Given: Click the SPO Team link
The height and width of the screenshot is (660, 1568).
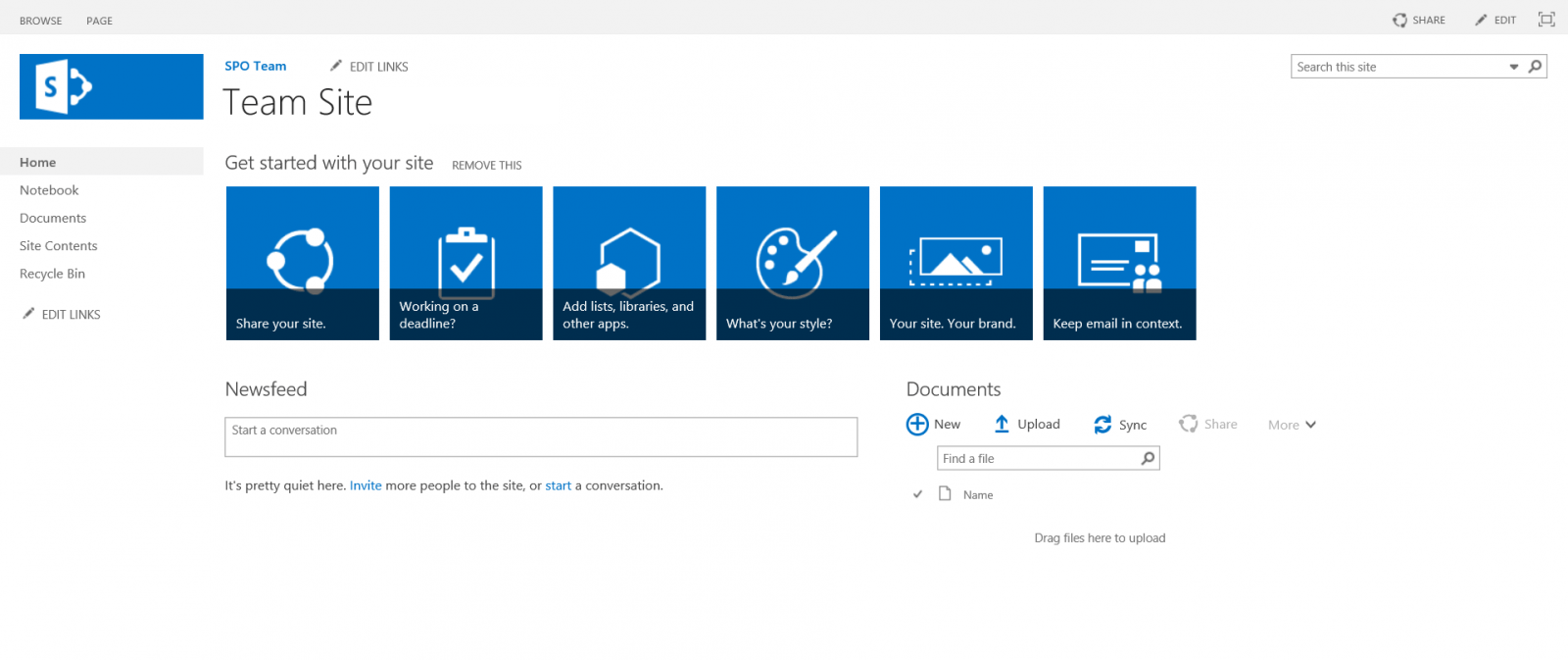Looking at the screenshot, I should 256,66.
